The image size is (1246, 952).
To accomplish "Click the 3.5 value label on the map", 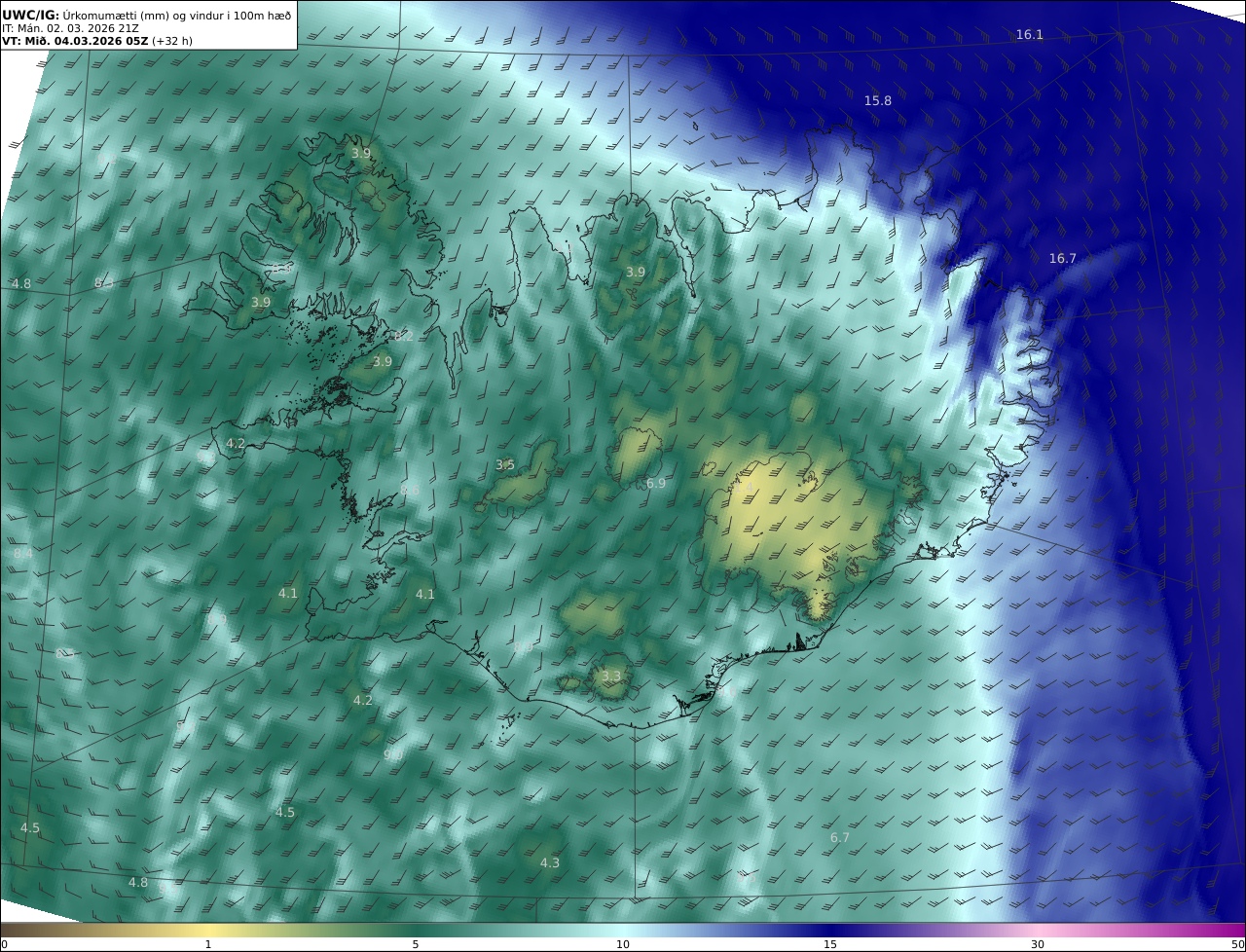I will tap(505, 465).
